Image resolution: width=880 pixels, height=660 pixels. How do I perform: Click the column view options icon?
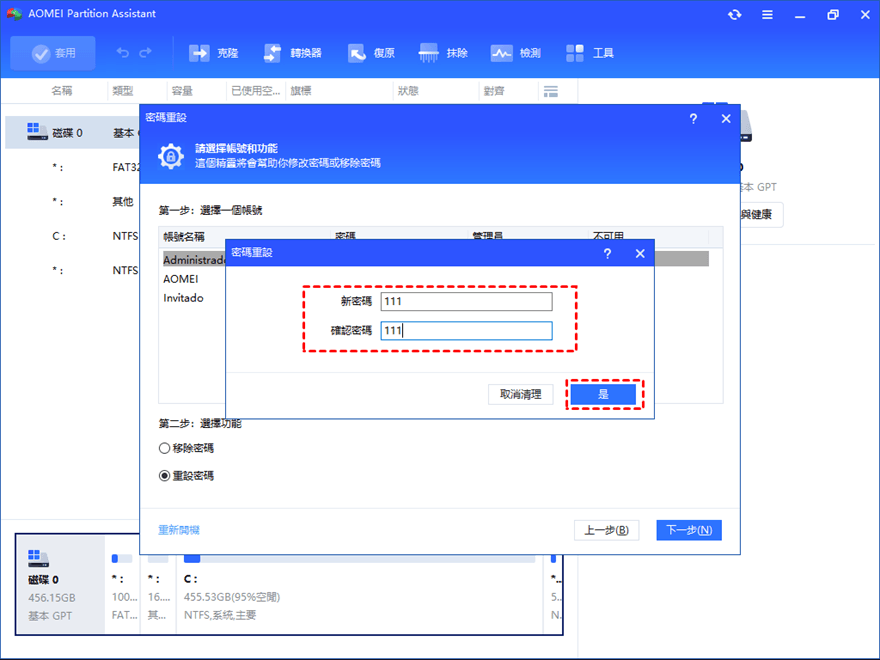(x=550, y=91)
